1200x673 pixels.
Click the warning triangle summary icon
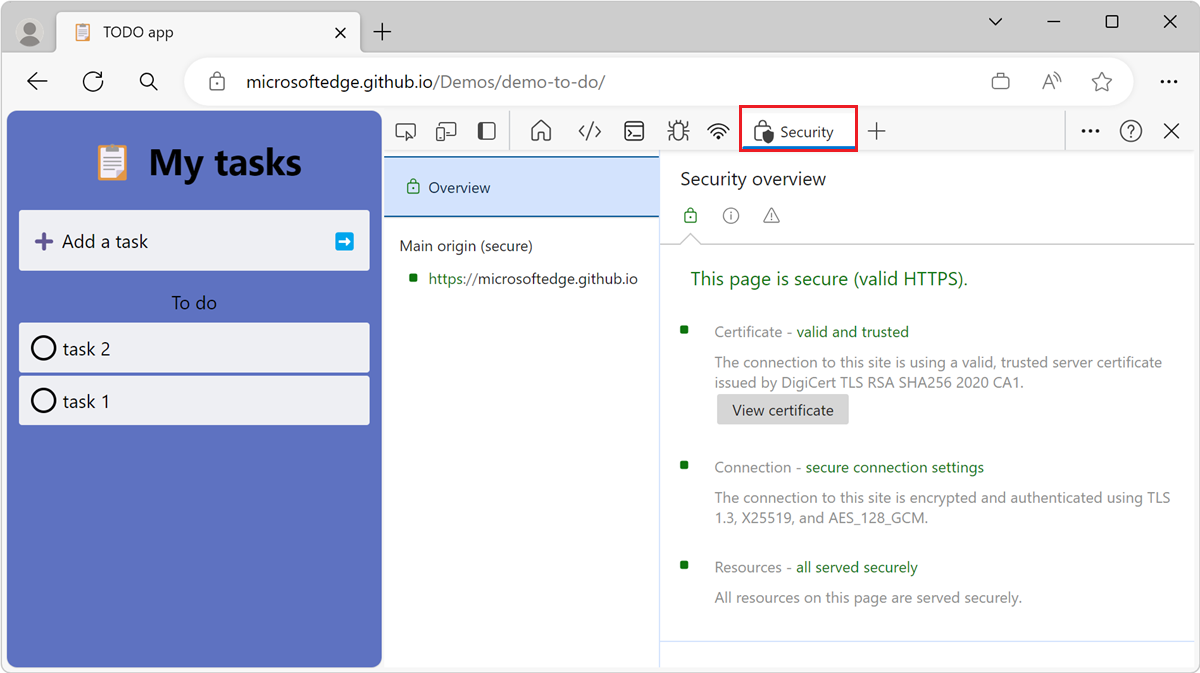click(771, 215)
